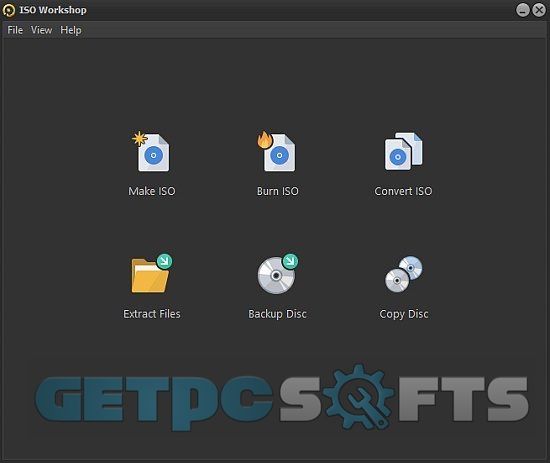
Task: Click the Copy Disc text label
Action: [x=404, y=314]
